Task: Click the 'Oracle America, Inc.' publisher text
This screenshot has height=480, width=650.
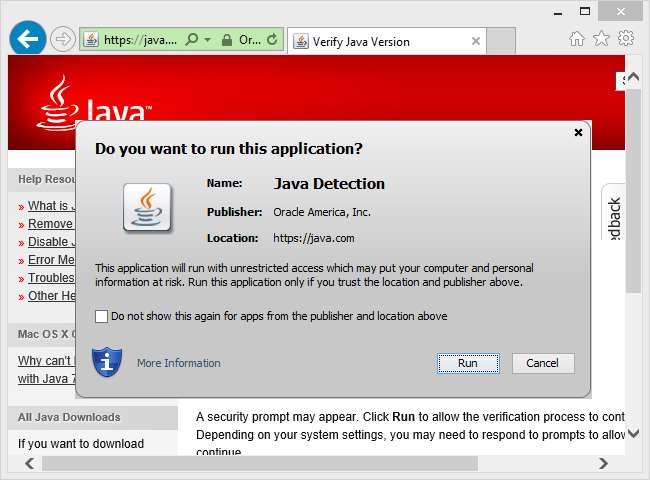Action: 322,212
